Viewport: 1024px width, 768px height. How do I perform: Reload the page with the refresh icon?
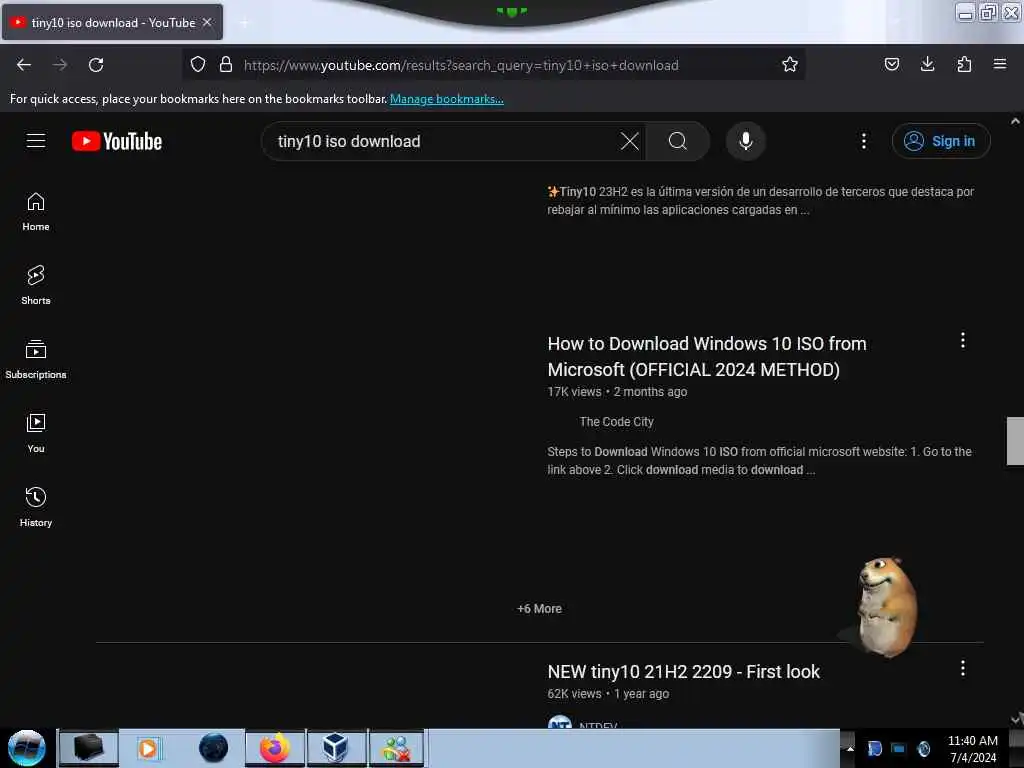[96, 65]
